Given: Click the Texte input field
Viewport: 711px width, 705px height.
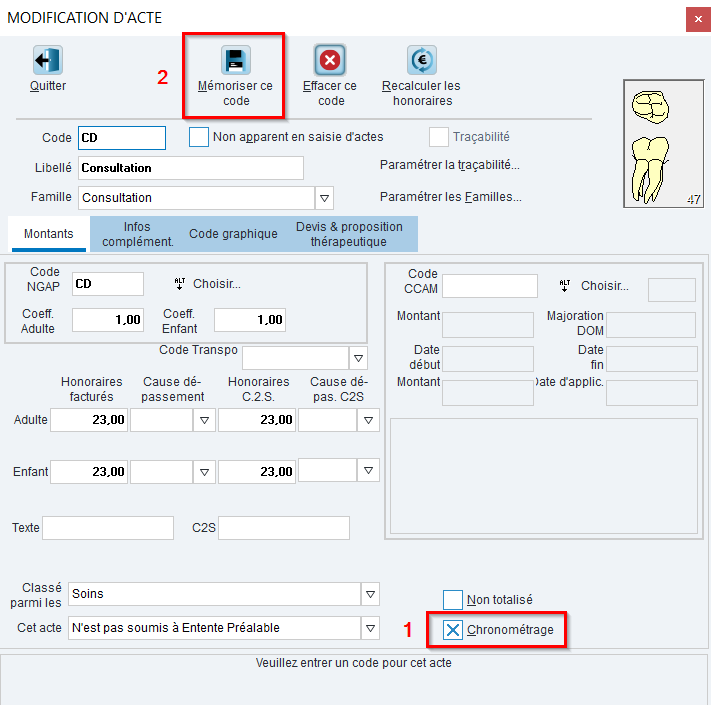Looking at the screenshot, I should coord(108,528).
